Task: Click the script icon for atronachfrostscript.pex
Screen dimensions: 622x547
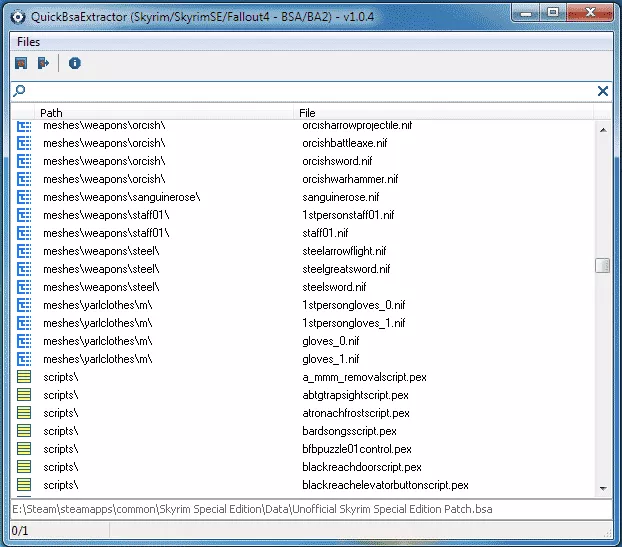Action: (24, 413)
